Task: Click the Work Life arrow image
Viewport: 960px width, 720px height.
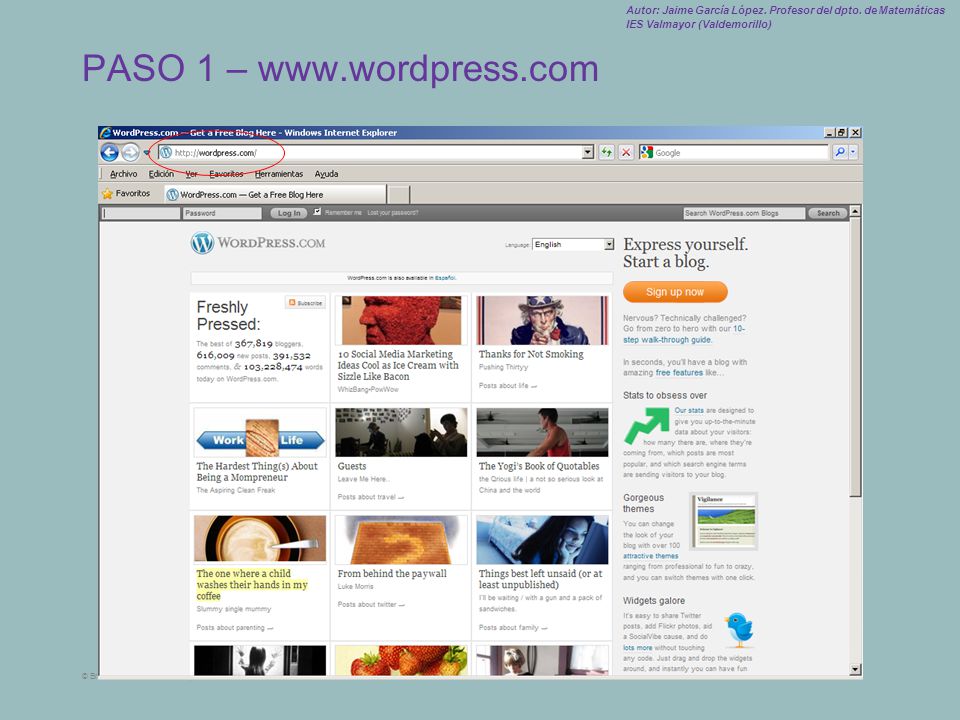Action: [260, 433]
